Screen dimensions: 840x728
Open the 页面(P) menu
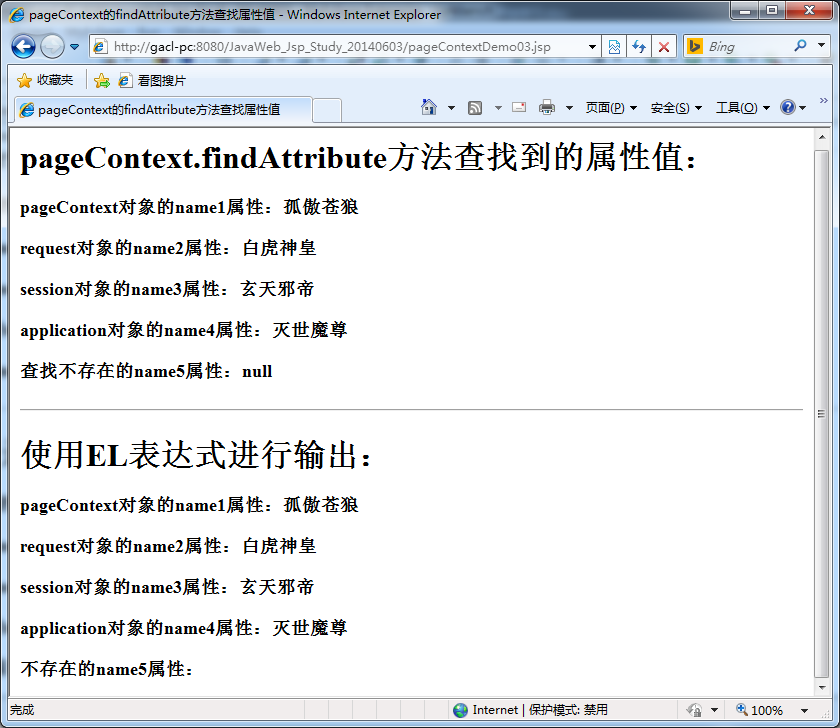pos(611,108)
